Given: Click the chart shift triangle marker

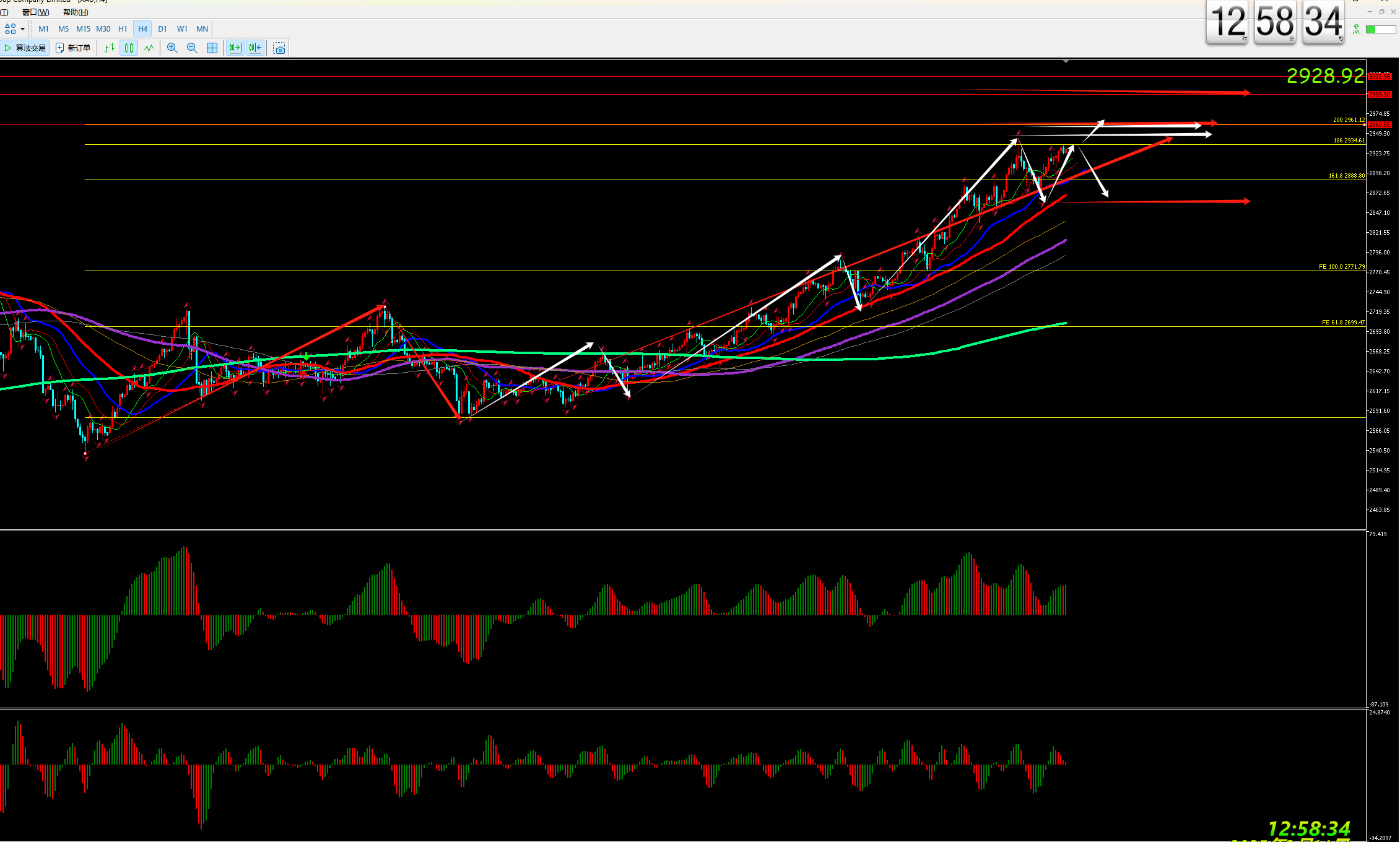Looking at the screenshot, I should 1066,62.
